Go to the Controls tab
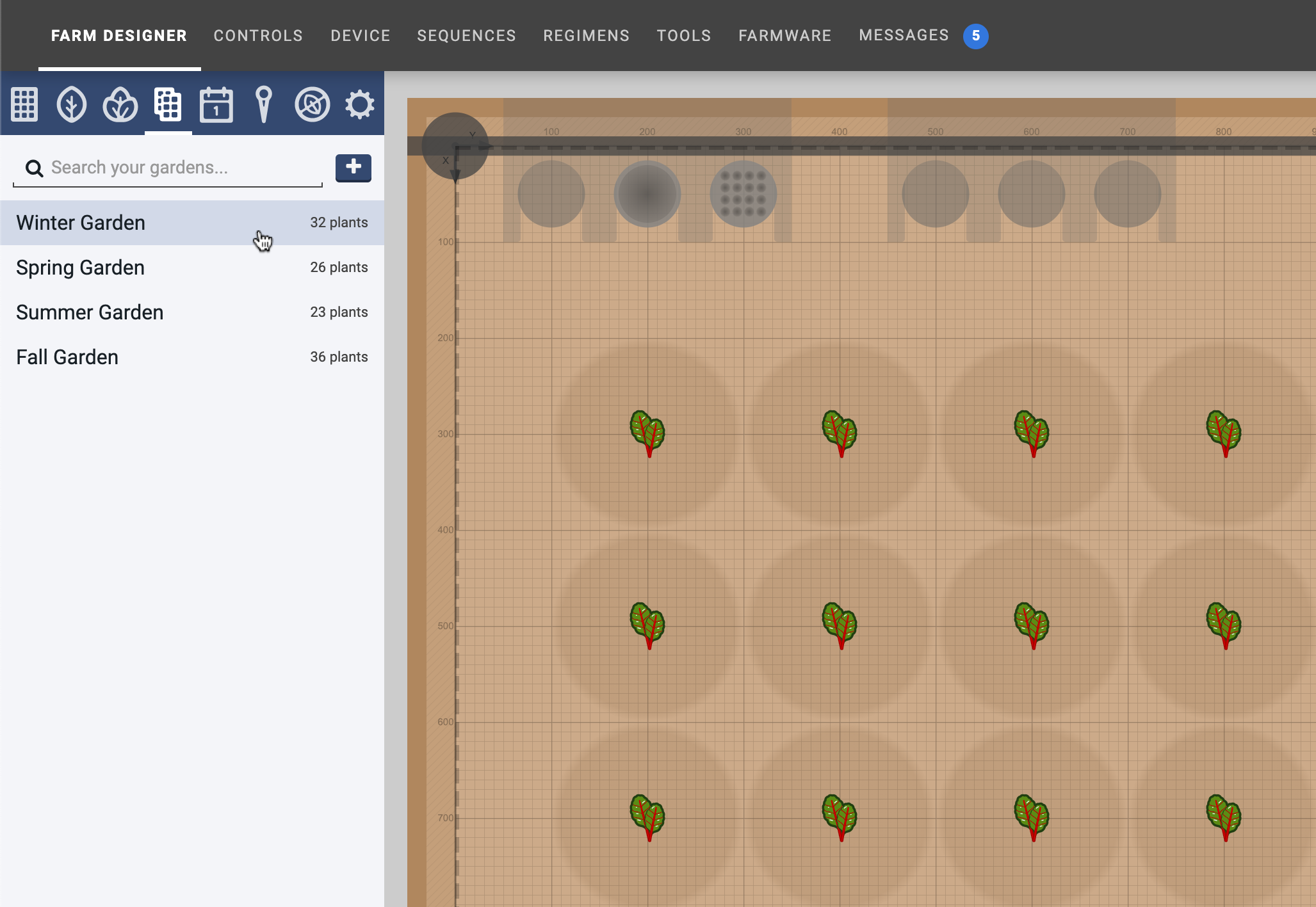 [x=258, y=36]
